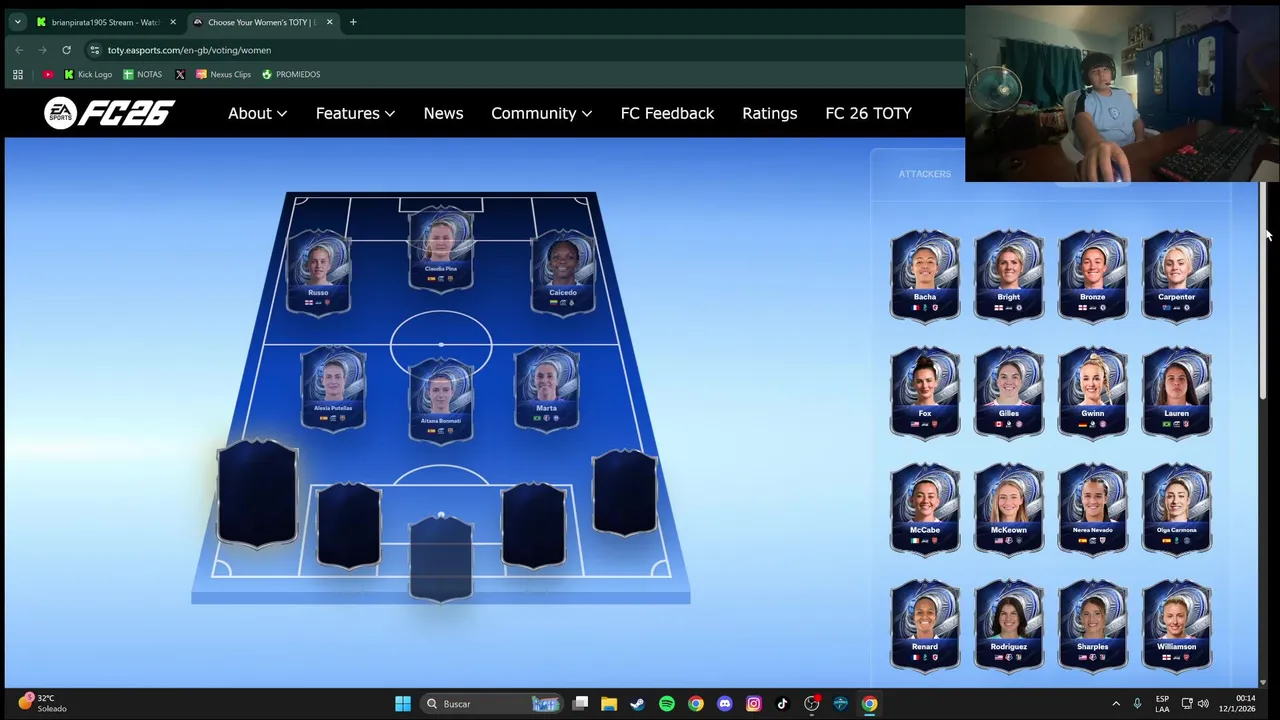Switch to the ATTACKERS tab
This screenshot has width=1280, height=720.
(x=925, y=174)
